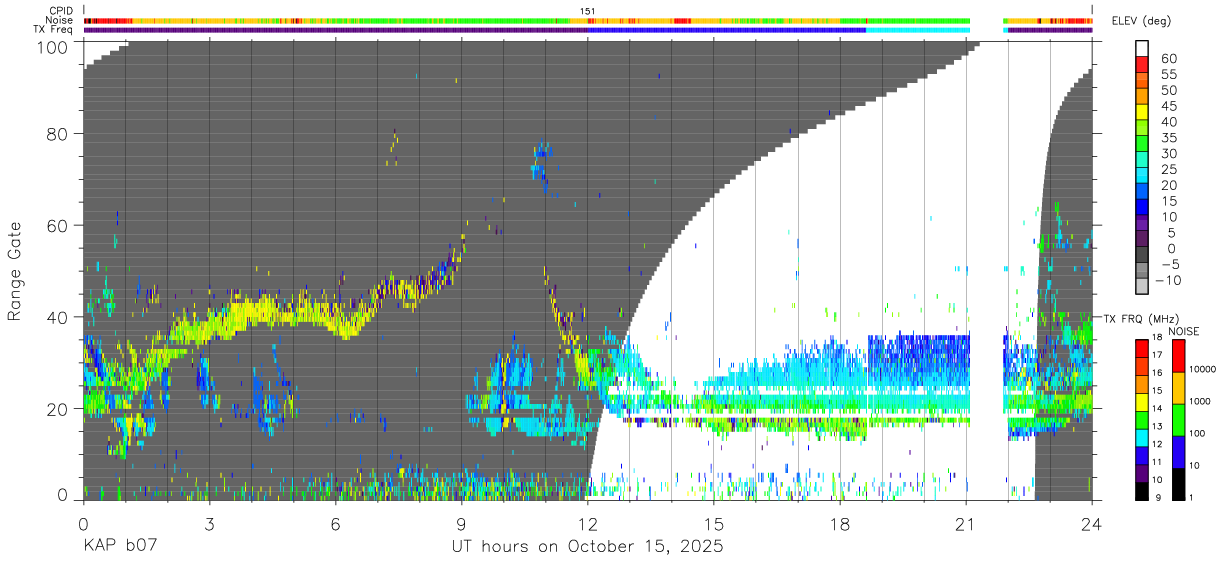The image size is (1228, 567).
Task: Click the red 17–18 MHz frequency swatch
Action: 1143,347
